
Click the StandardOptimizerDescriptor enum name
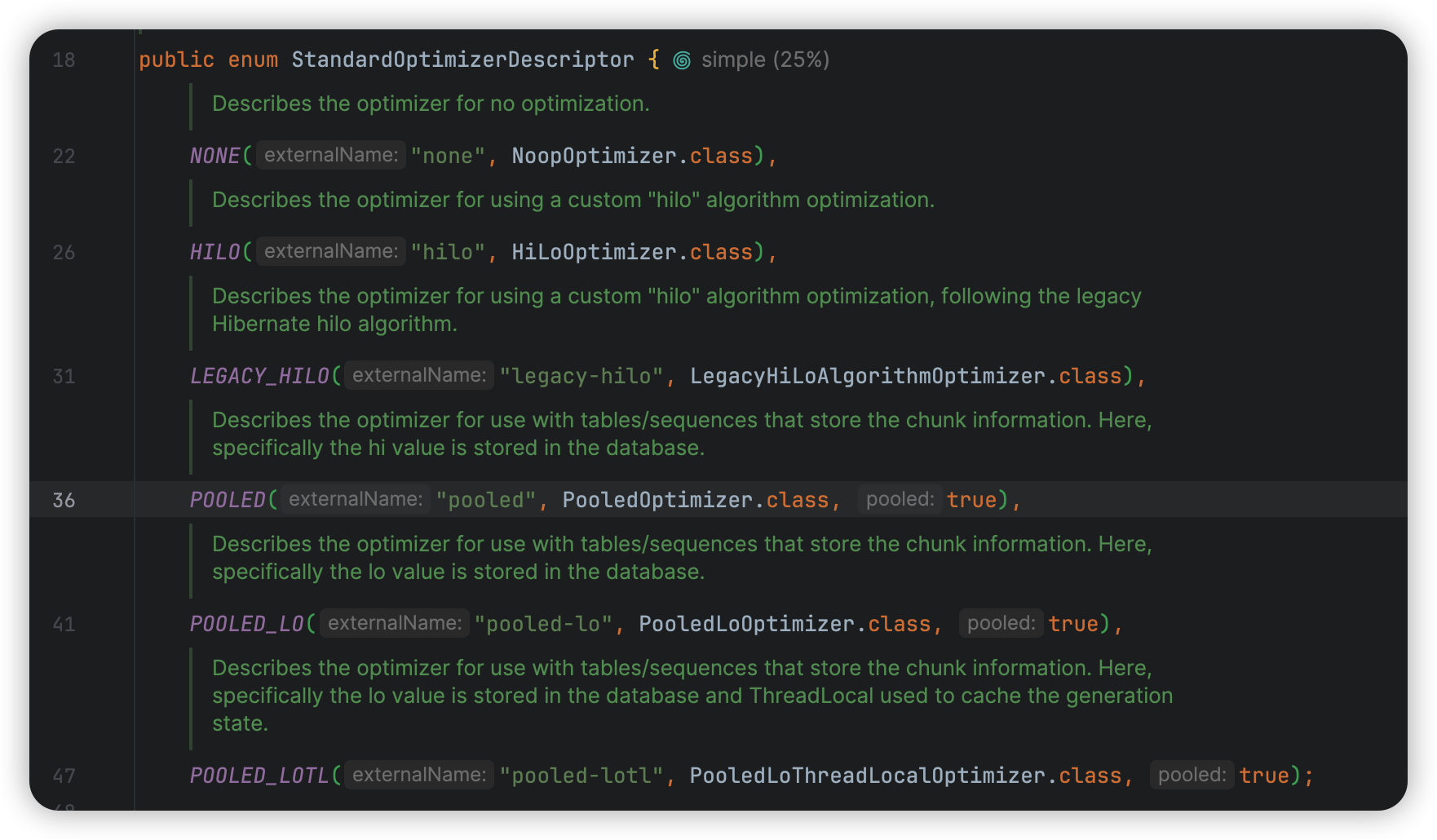coord(462,60)
